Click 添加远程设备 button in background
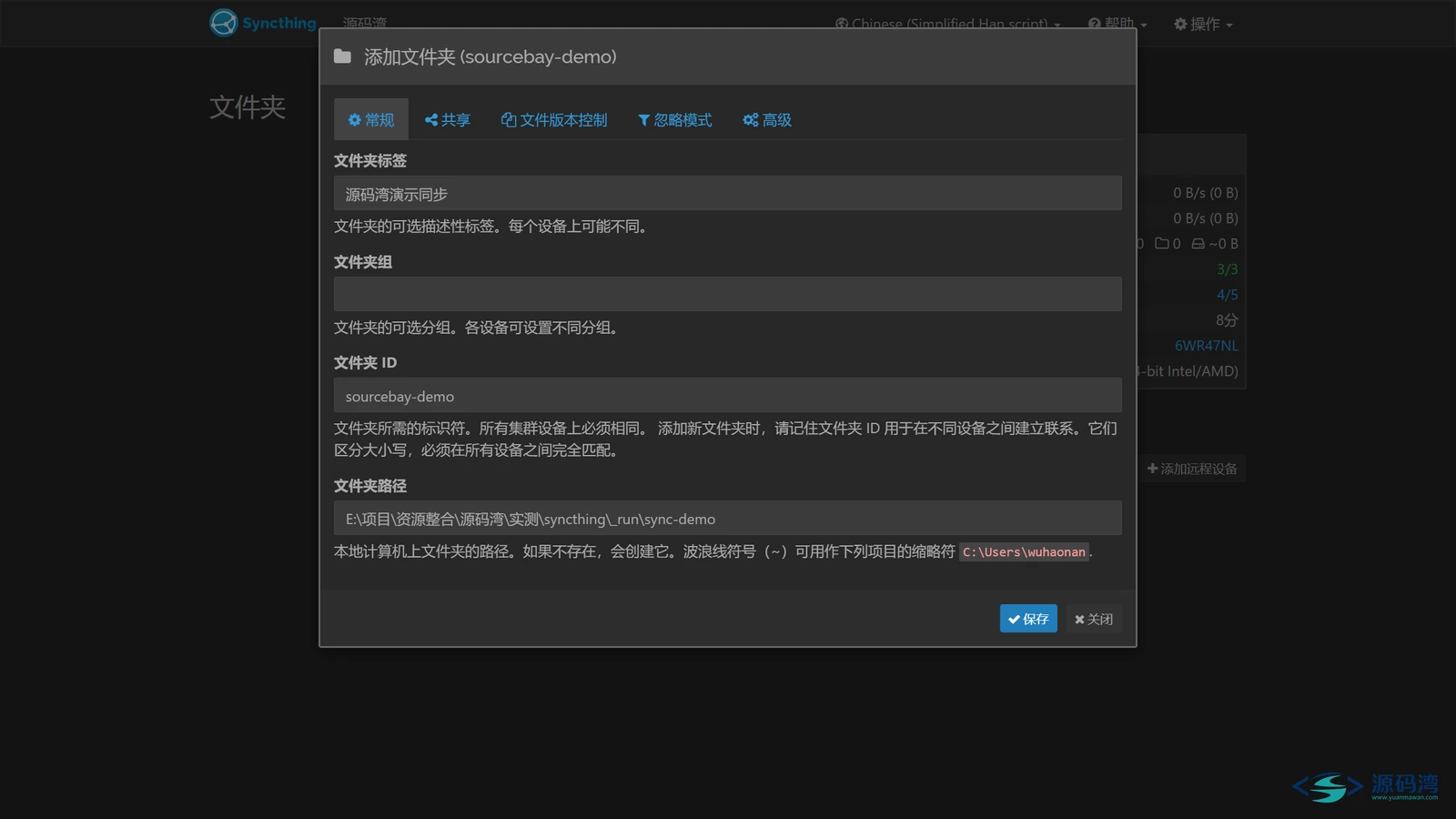1456x819 pixels. click(1192, 469)
